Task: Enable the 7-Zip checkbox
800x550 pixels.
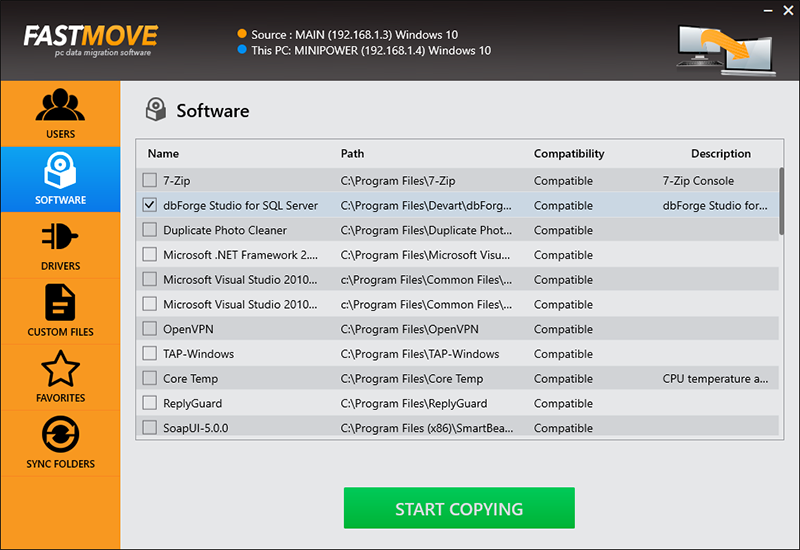Action: [150, 181]
